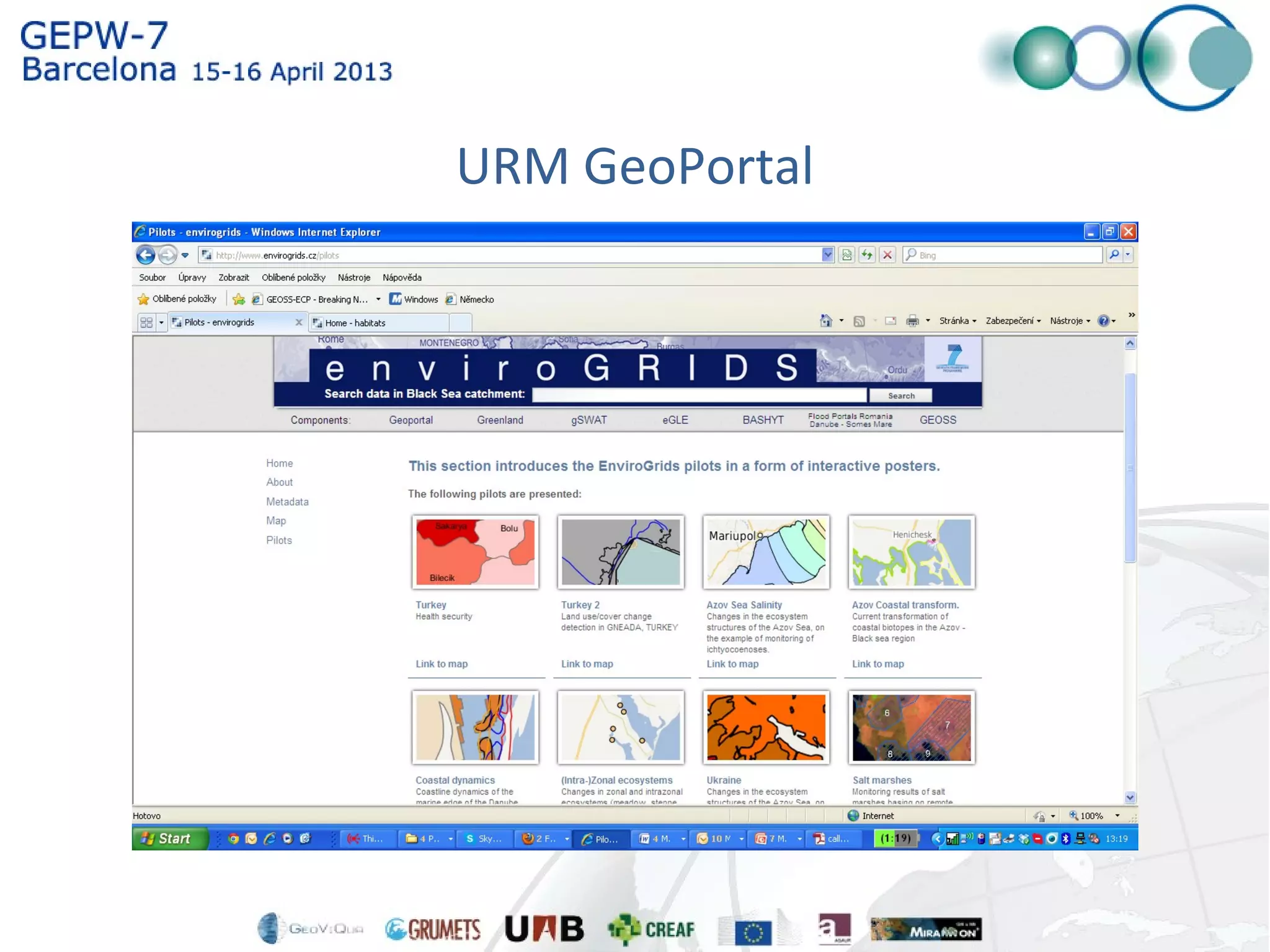Image resolution: width=1270 pixels, height=952 pixels.
Task: Click the browser Forward arrow button
Action: point(167,255)
